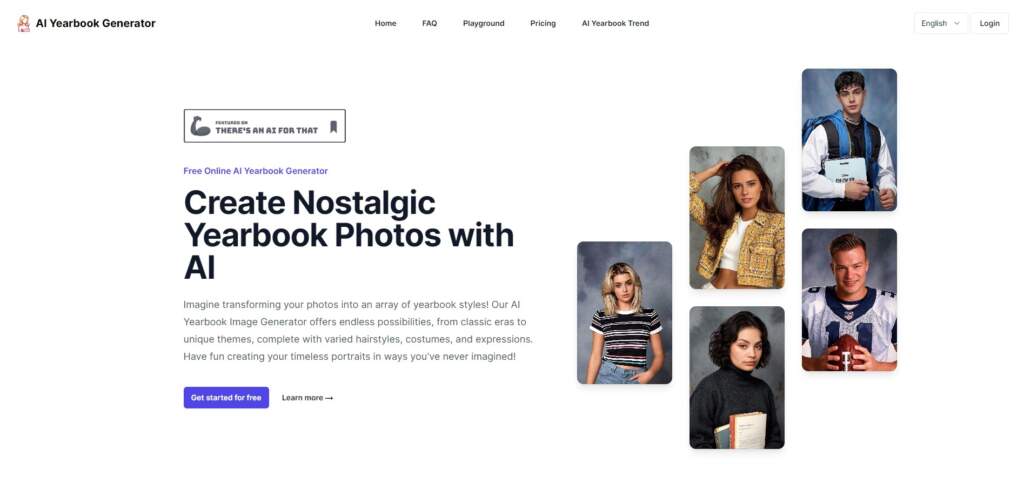Go to the Home menu item

tap(385, 24)
